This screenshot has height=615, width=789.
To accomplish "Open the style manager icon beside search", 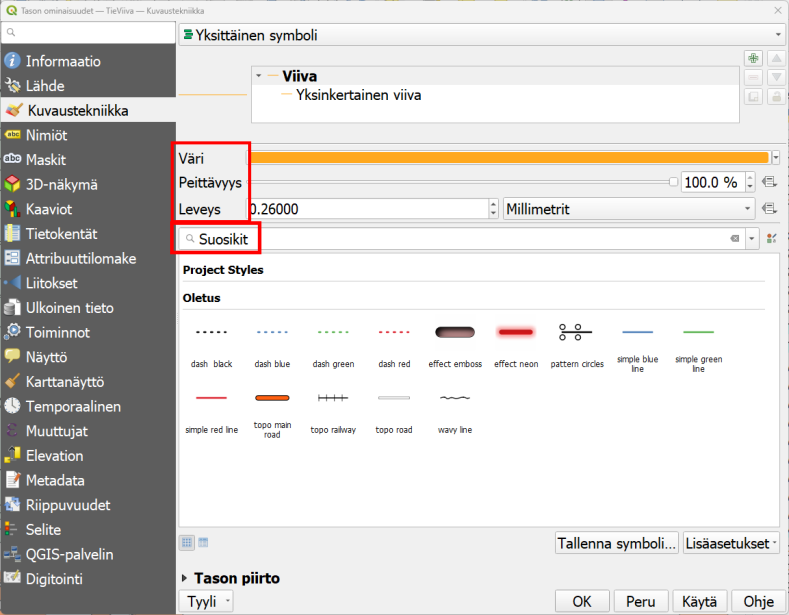I will click(x=771, y=239).
